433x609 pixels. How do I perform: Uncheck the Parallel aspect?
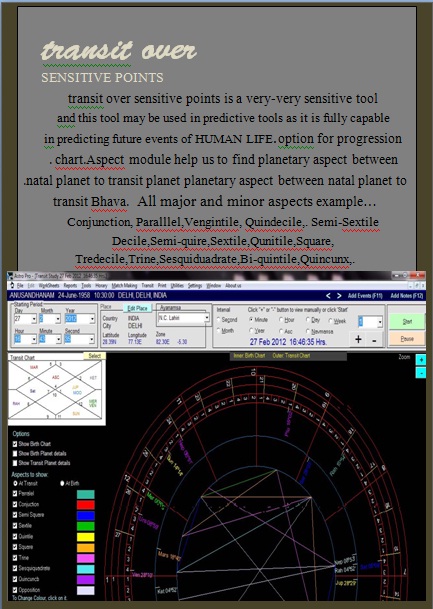pos(15,493)
